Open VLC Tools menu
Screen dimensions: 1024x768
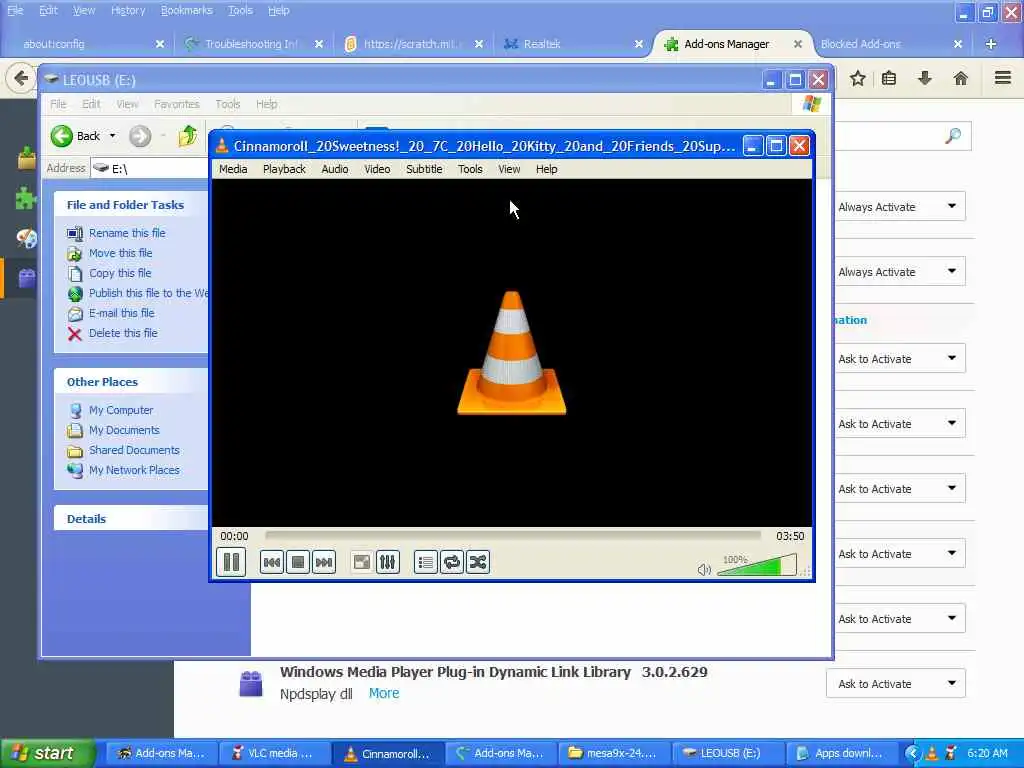click(x=470, y=169)
